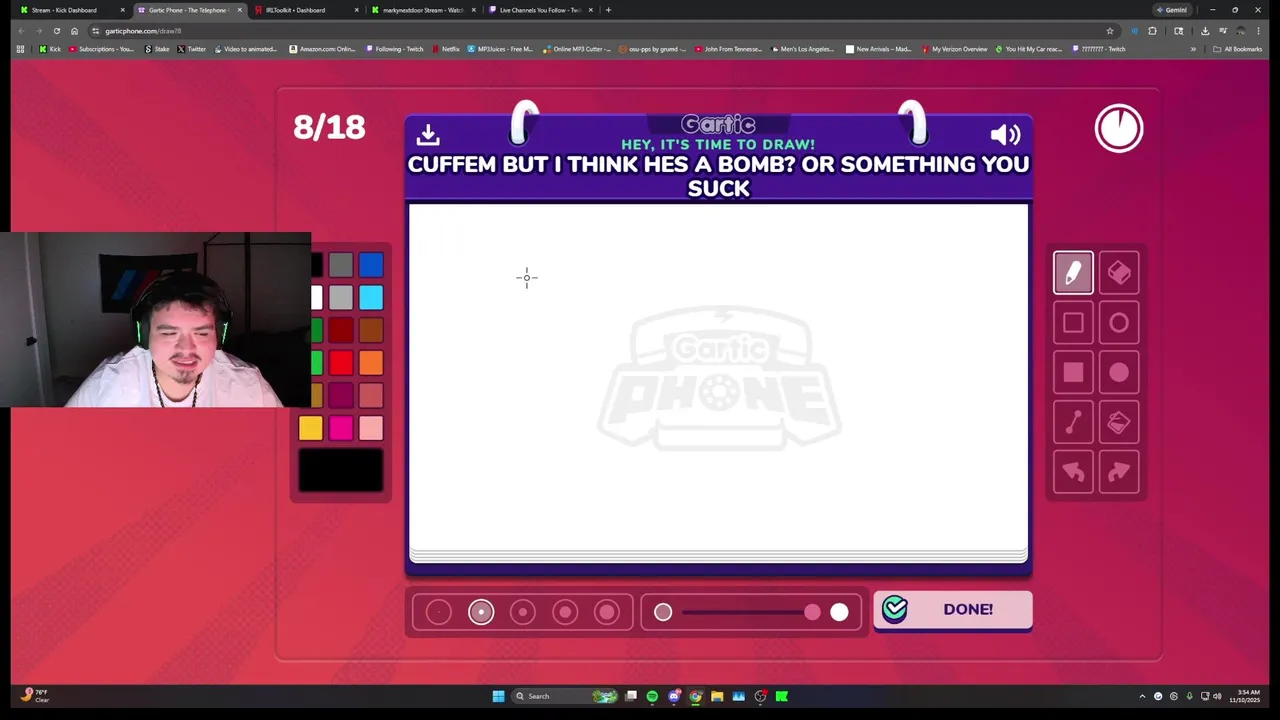1280x720 pixels.
Task: Open Discord from the taskbar
Action: [x=674, y=696]
